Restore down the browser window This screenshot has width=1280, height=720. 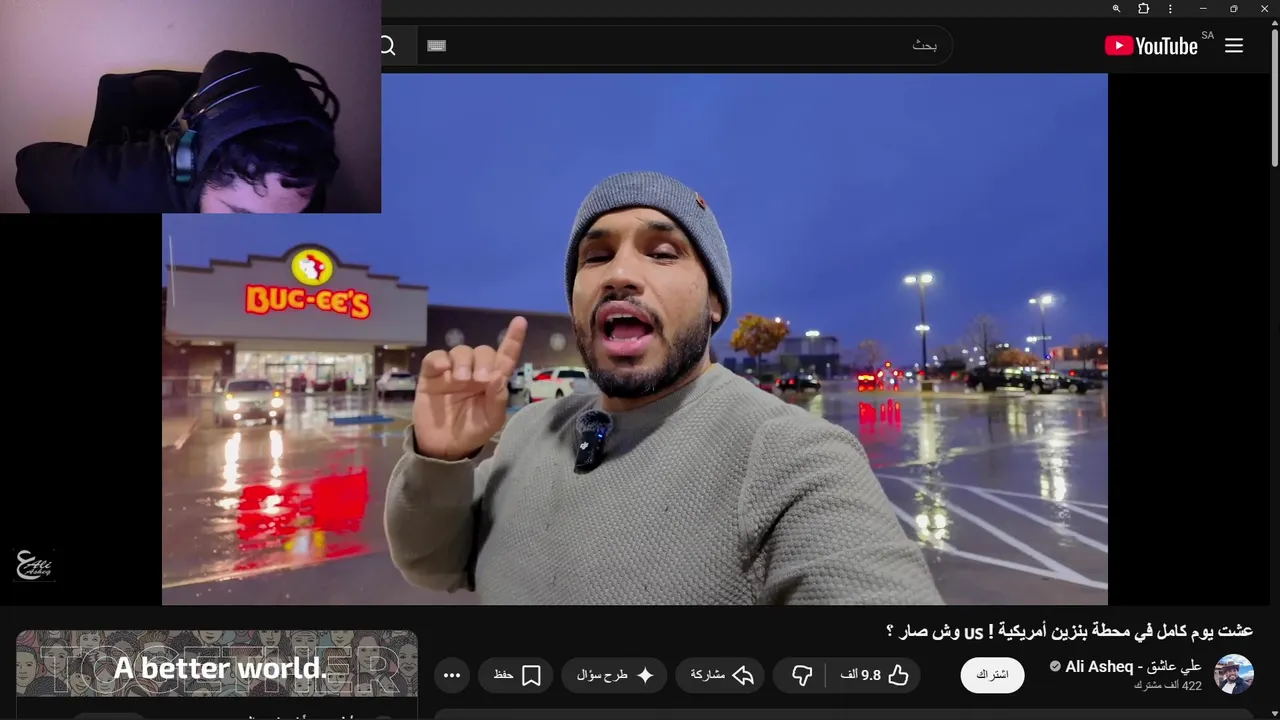(x=1233, y=9)
